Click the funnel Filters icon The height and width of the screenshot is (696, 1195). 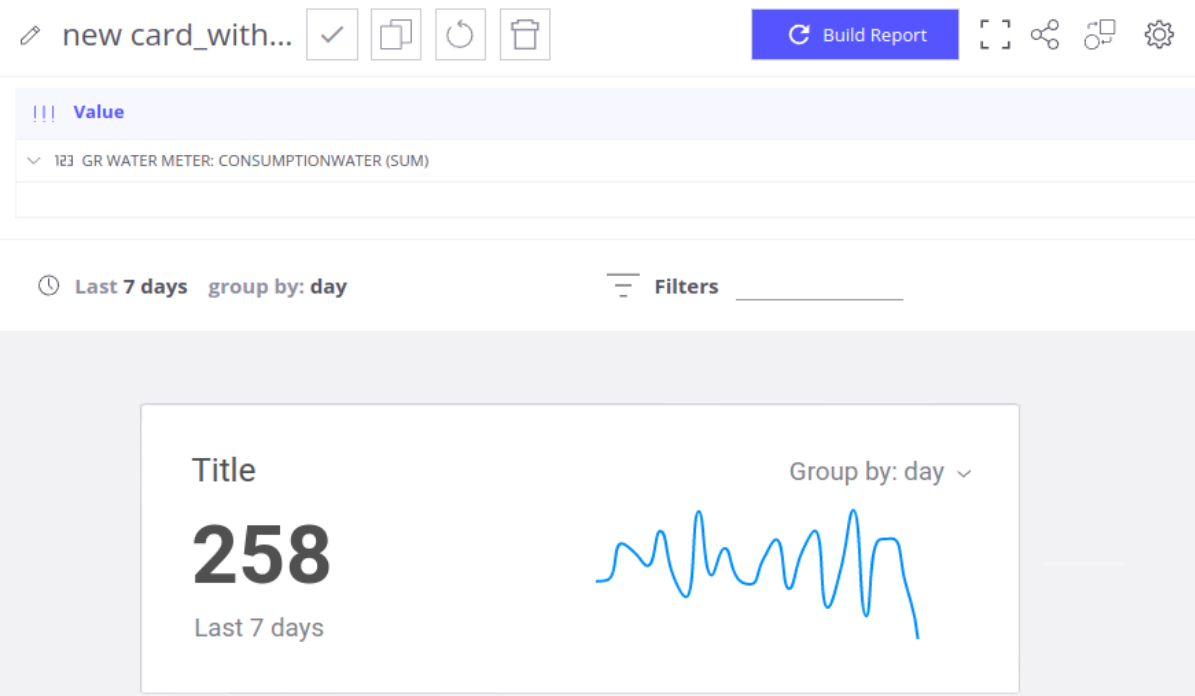(623, 286)
